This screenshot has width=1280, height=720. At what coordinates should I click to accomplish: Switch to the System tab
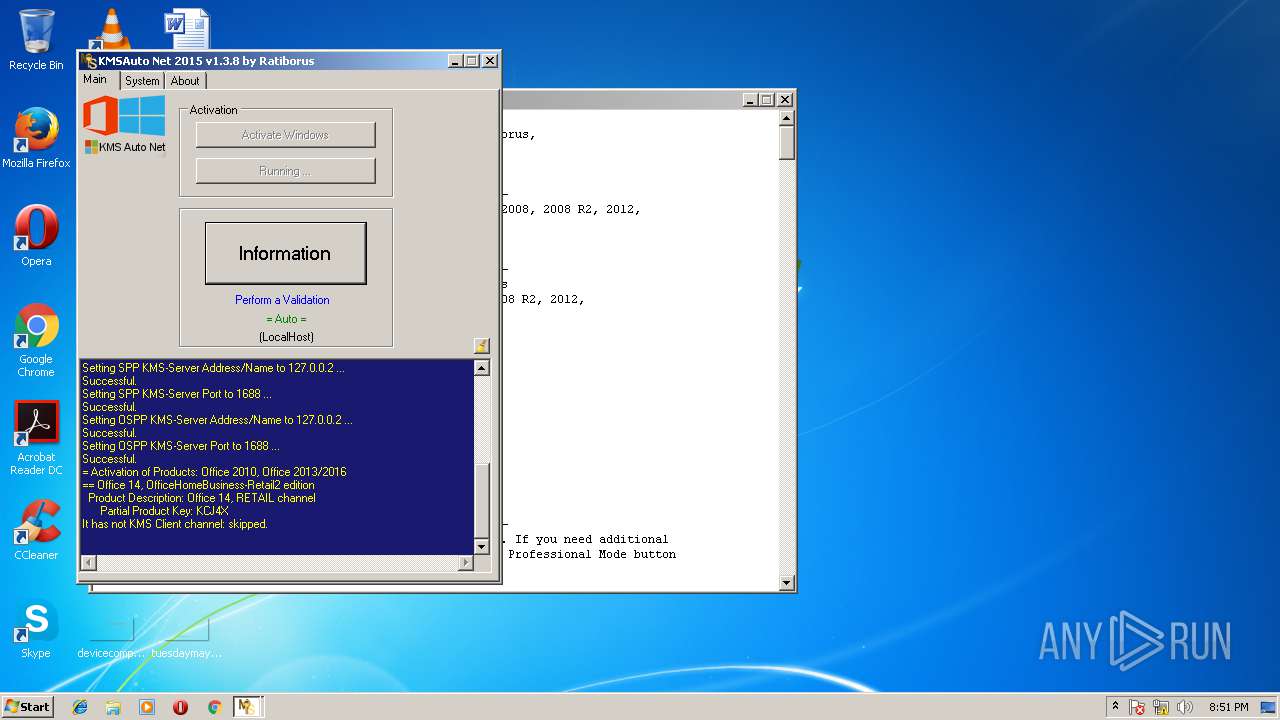click(142, 81)
